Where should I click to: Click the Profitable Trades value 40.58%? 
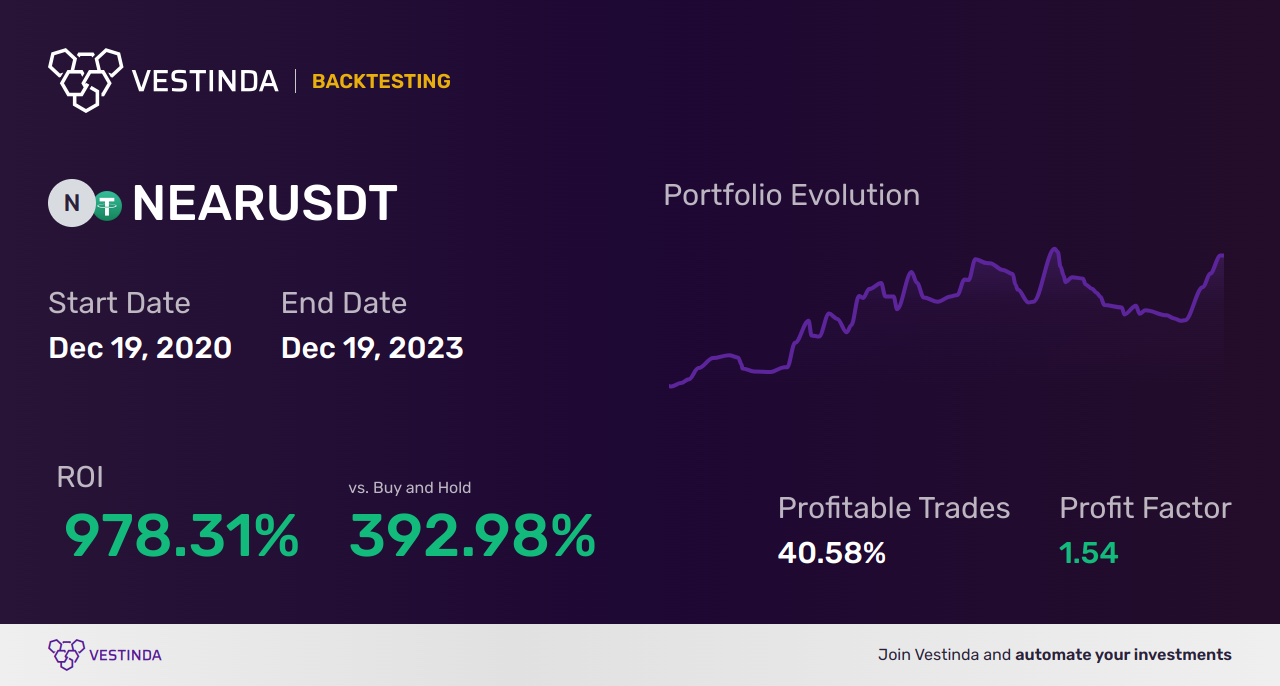click(x=832, y=553)
